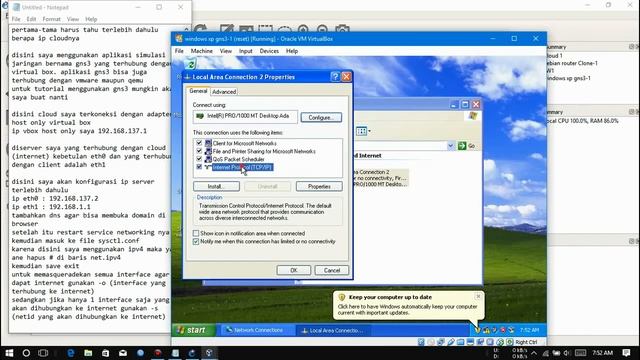This screenshot has width=640, height=360.
Task: Click the VirtualBox USB devices status icon
Action: tap(451, 342)
